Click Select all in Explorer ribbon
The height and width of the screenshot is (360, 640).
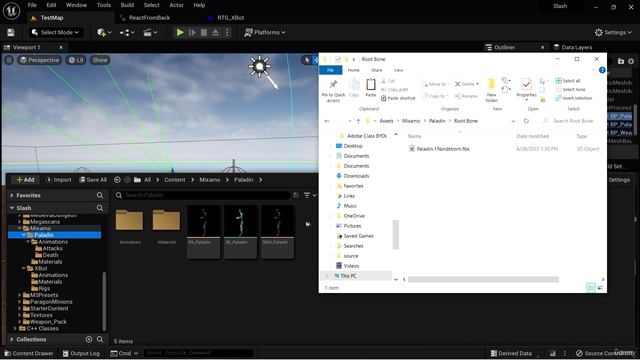[568, 81]
